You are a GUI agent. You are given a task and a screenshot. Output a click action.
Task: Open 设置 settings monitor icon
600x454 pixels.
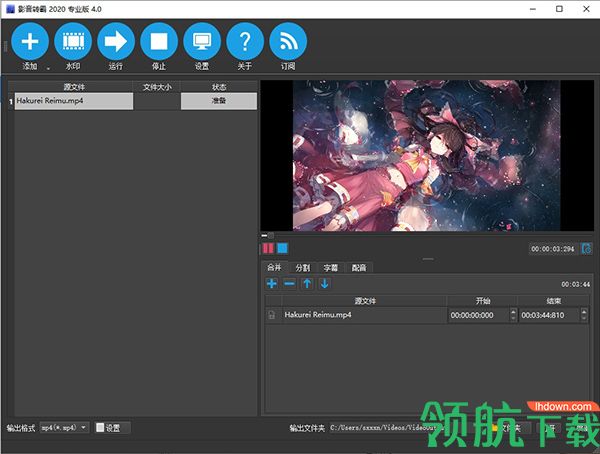coord(202,41)
